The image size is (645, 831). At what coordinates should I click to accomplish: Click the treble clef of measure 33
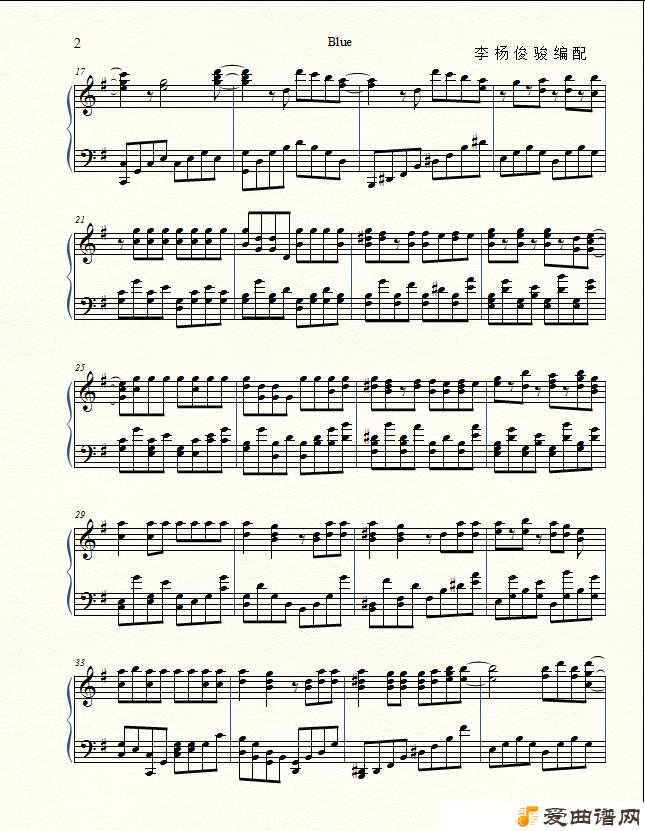[x=87, y=687]
